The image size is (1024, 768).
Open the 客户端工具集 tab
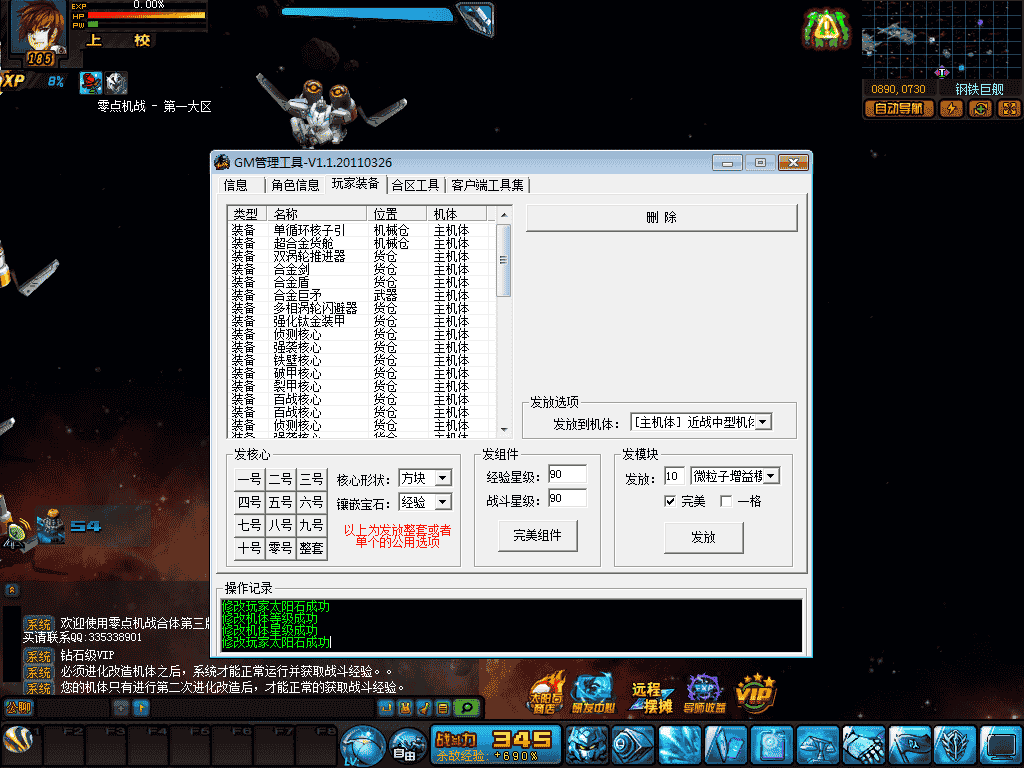click(487, 185)
